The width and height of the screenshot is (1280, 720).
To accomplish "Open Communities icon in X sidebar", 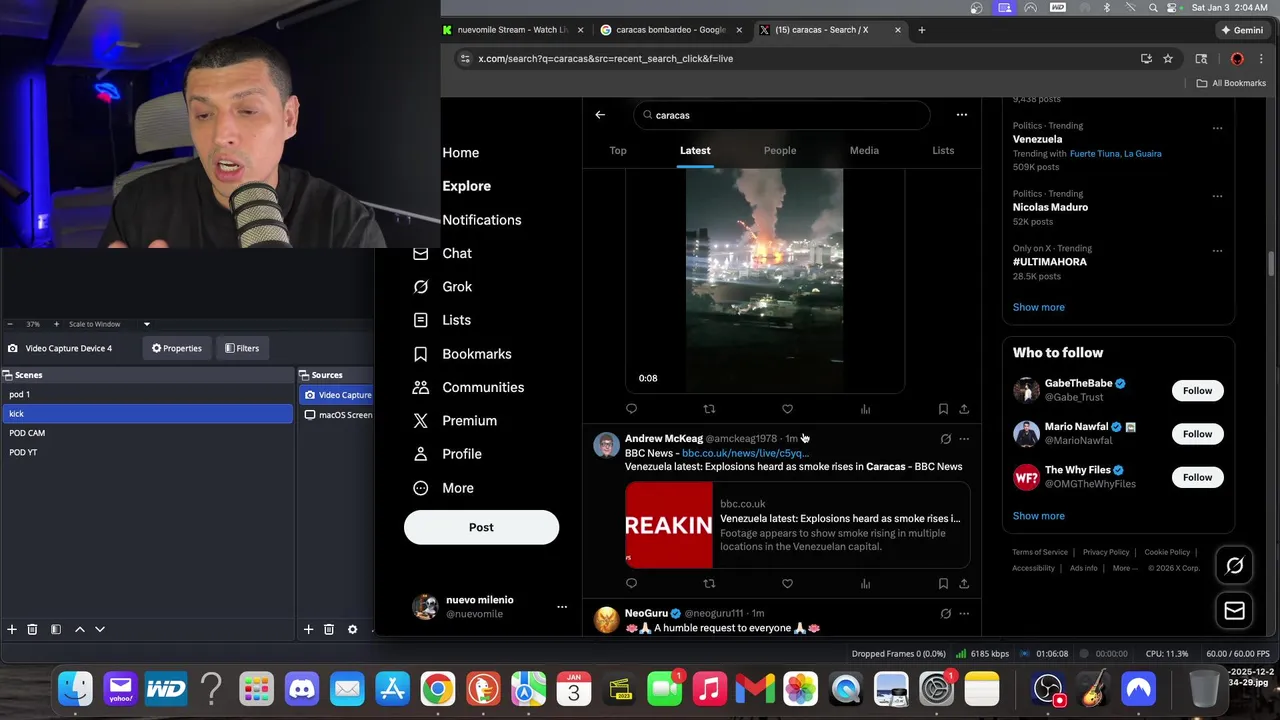I will coord(421,387).
